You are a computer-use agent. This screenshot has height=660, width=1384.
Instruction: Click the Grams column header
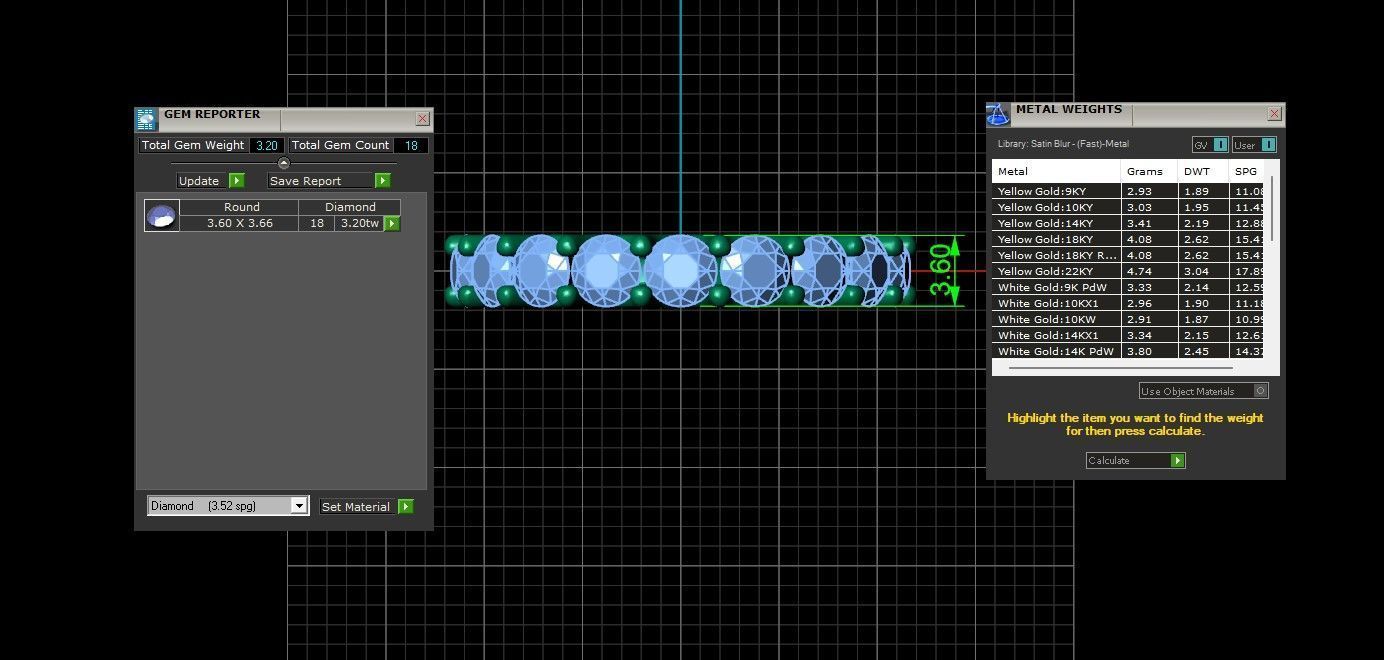[x=1149, y=171]
